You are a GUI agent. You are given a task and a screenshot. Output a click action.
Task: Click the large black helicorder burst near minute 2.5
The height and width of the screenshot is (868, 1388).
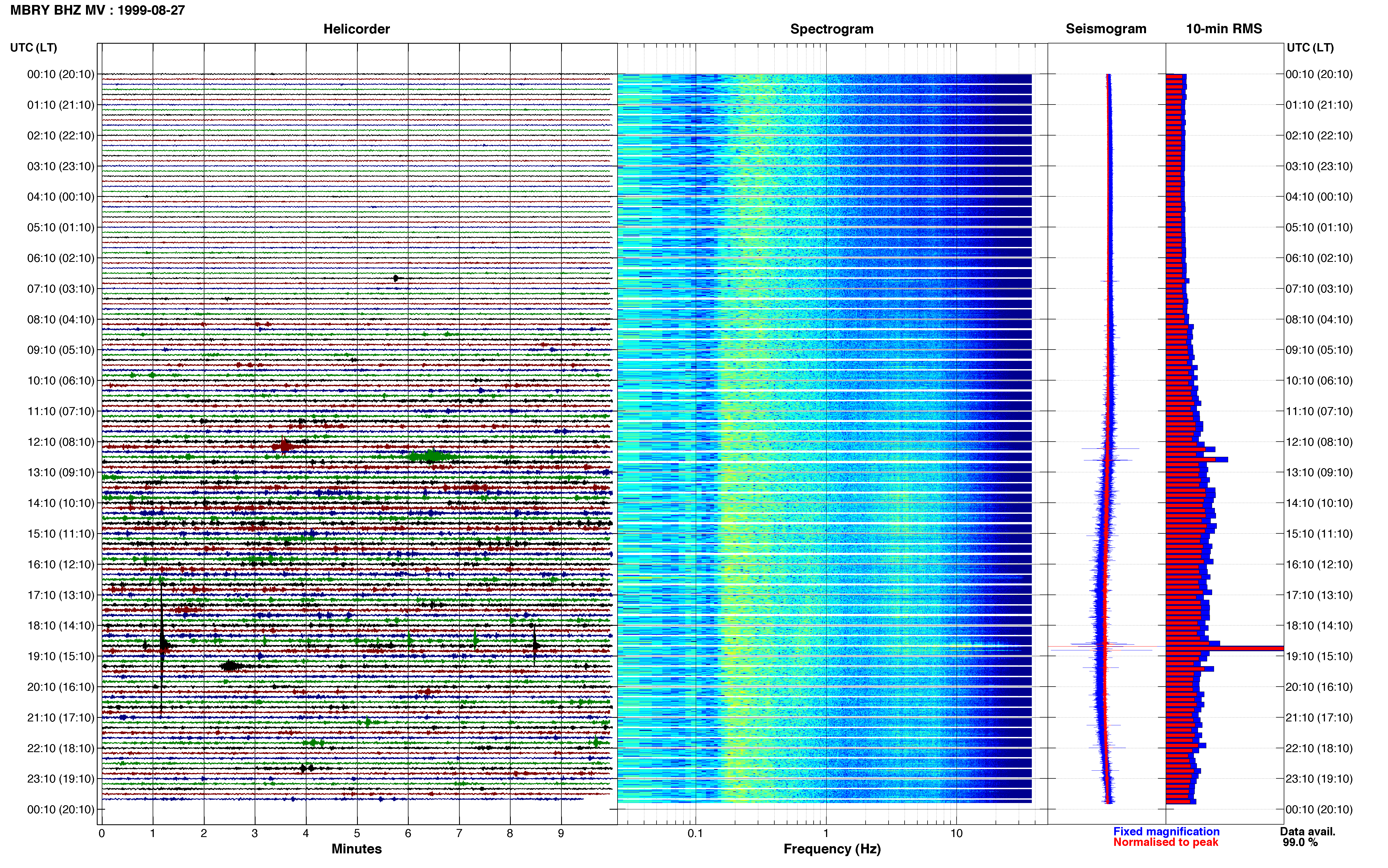tap(231, 666)
